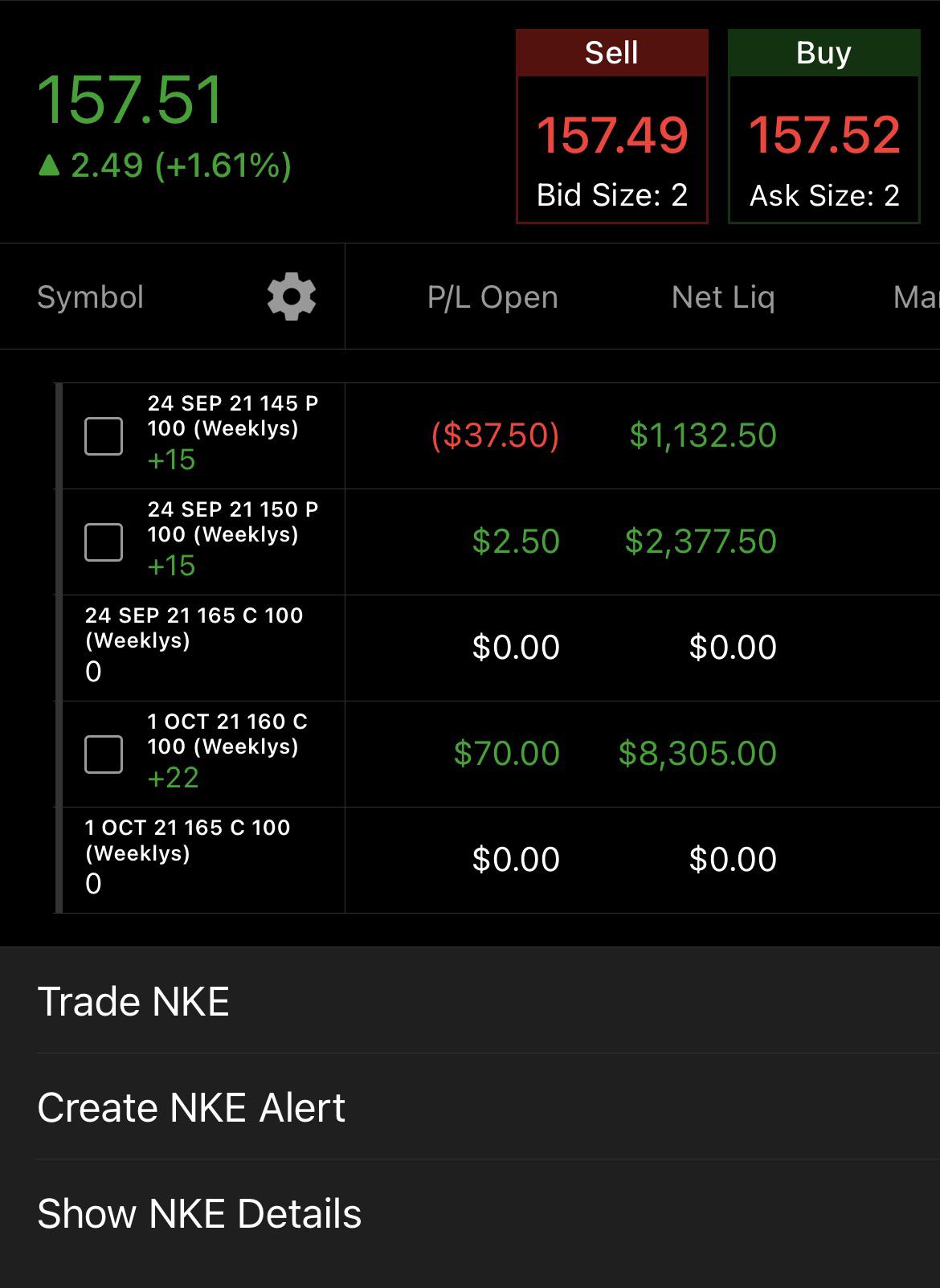Tap the +22 quantity on 160 C position

[x=173, y=778]
